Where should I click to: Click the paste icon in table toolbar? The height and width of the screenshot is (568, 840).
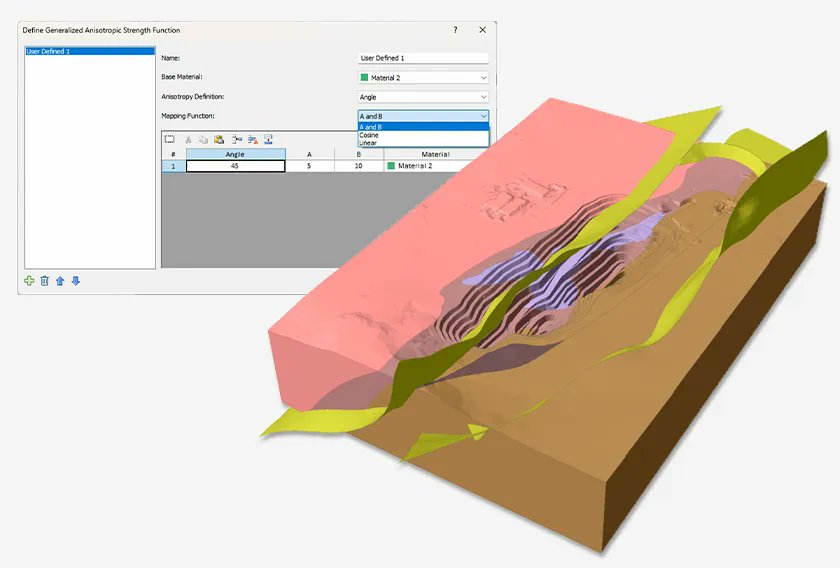coord(219,140)
